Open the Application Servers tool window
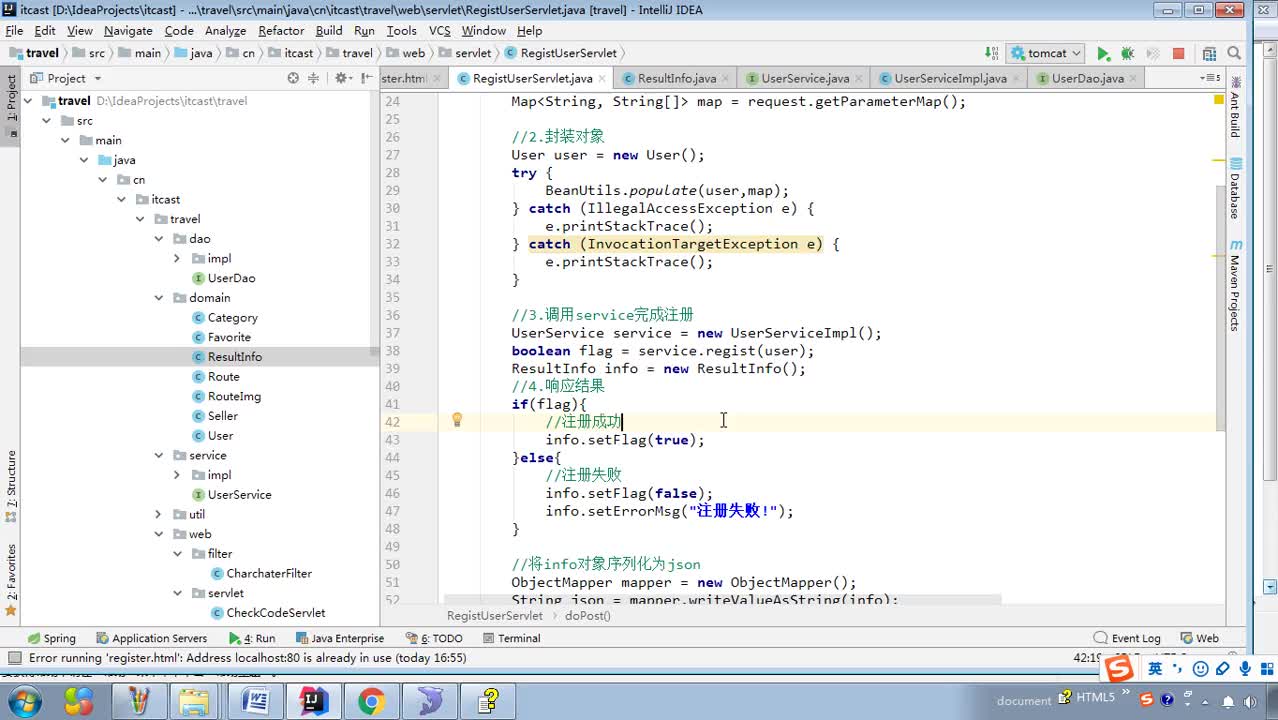The width and height of the screenshot is (1278, 720). coord(151,638)
